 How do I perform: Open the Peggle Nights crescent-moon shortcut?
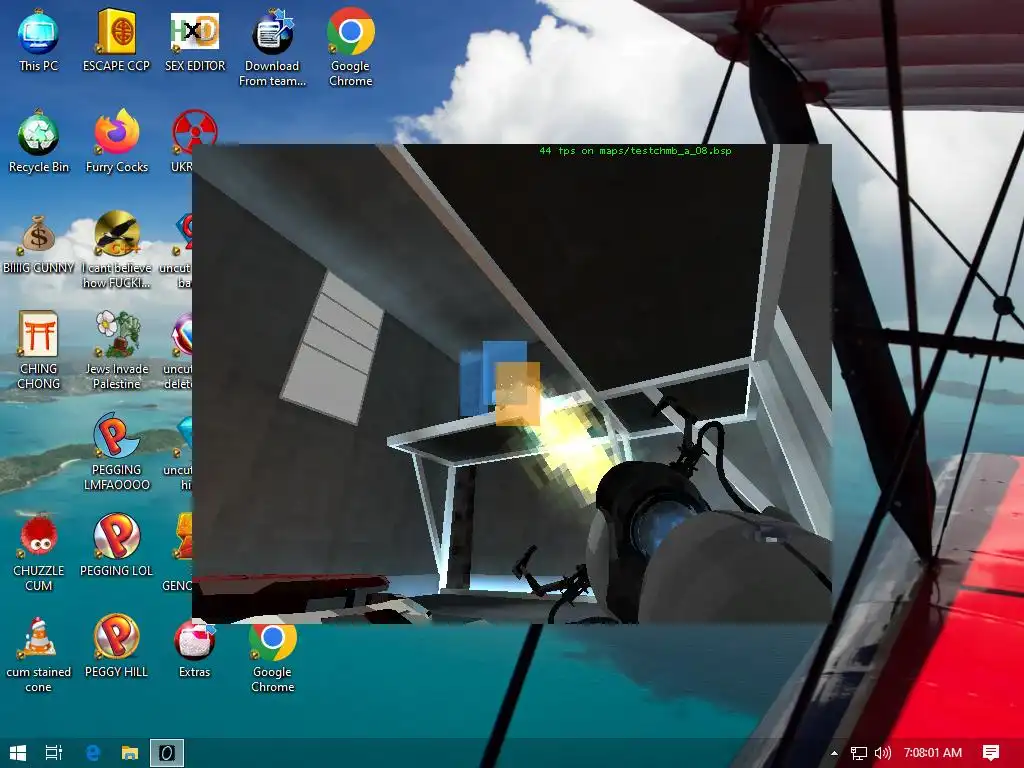(x=116, y=452)
